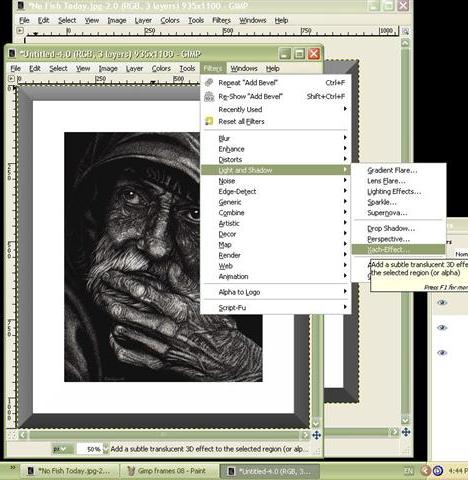Open ruler corner menu arrow in Untitled-4.0 window
Viewport: 468px width, 480px height.
pos(11,79)
